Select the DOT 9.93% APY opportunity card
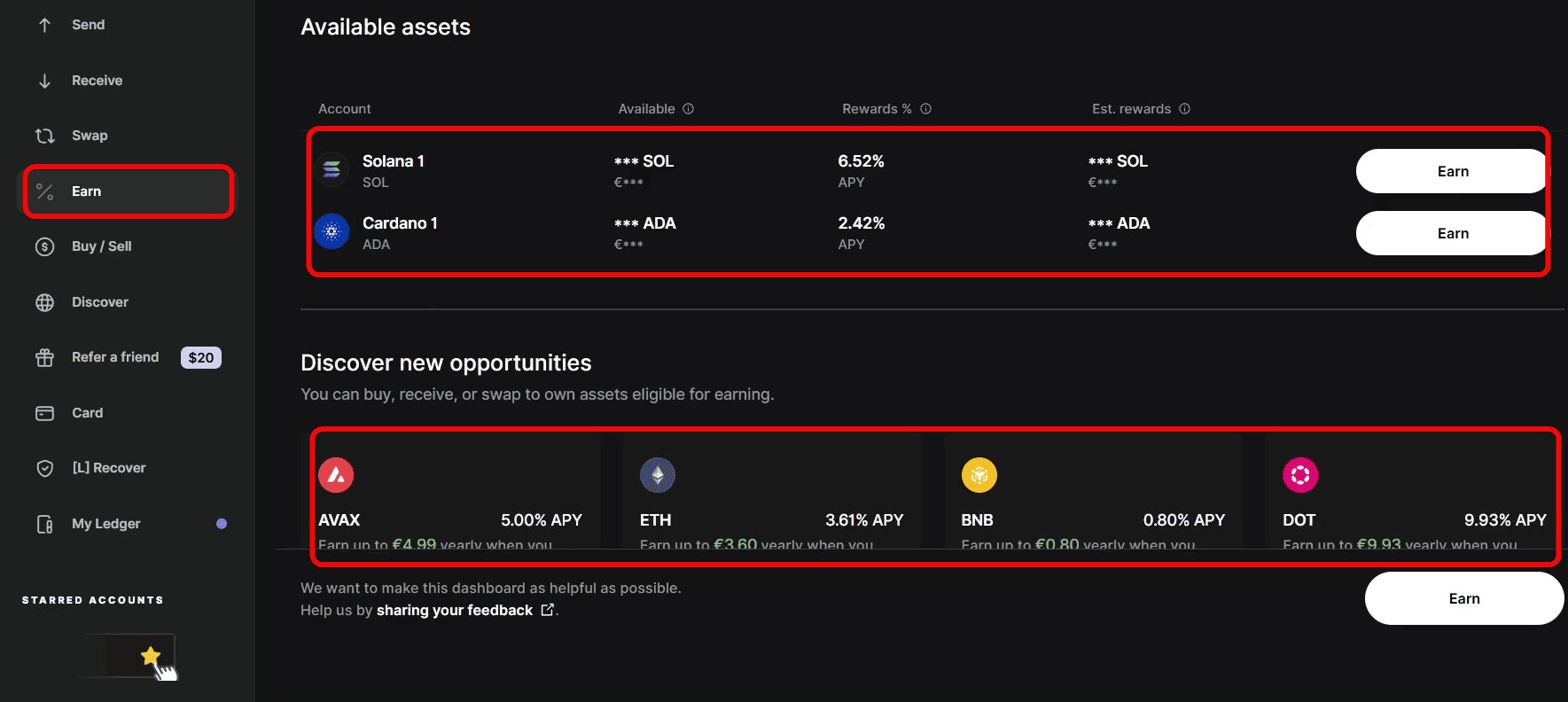The height and width of the screenshot is (702, 1568). point(1414,496)
